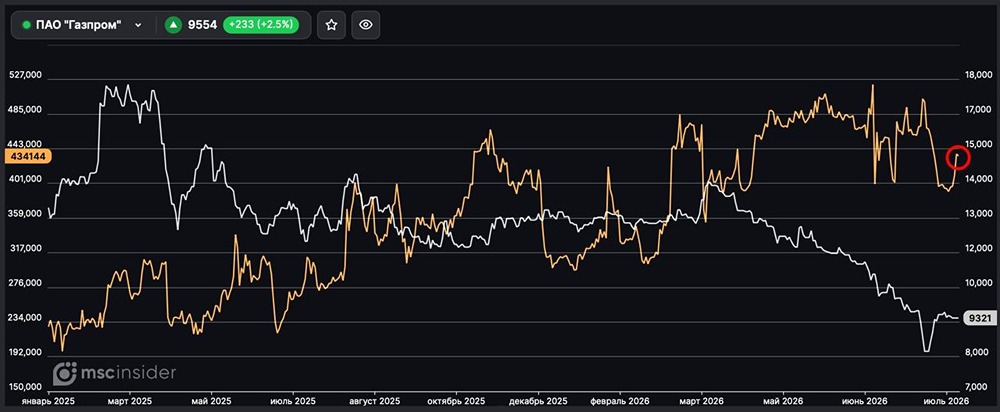
Task: Click the star favorite icon
Action: 331,25
